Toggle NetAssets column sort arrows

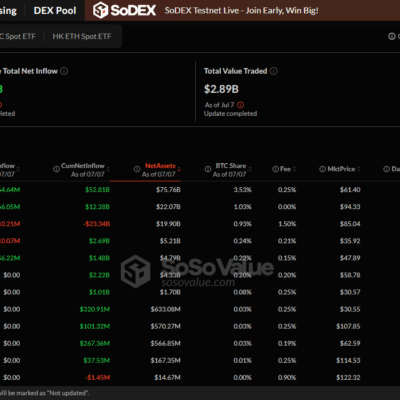tap(179, 169)
